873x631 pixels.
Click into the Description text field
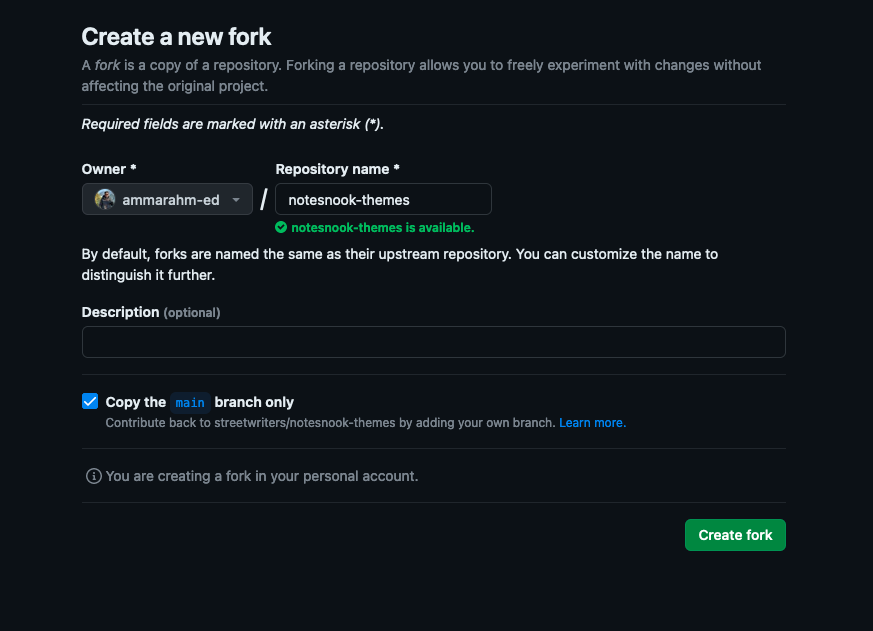point(433,342)
